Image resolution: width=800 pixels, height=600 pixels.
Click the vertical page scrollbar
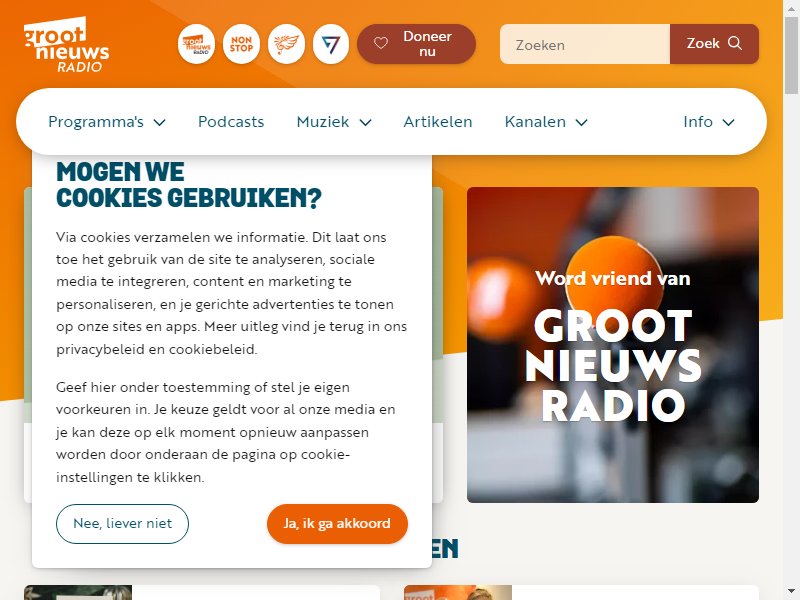coord(791,300)
